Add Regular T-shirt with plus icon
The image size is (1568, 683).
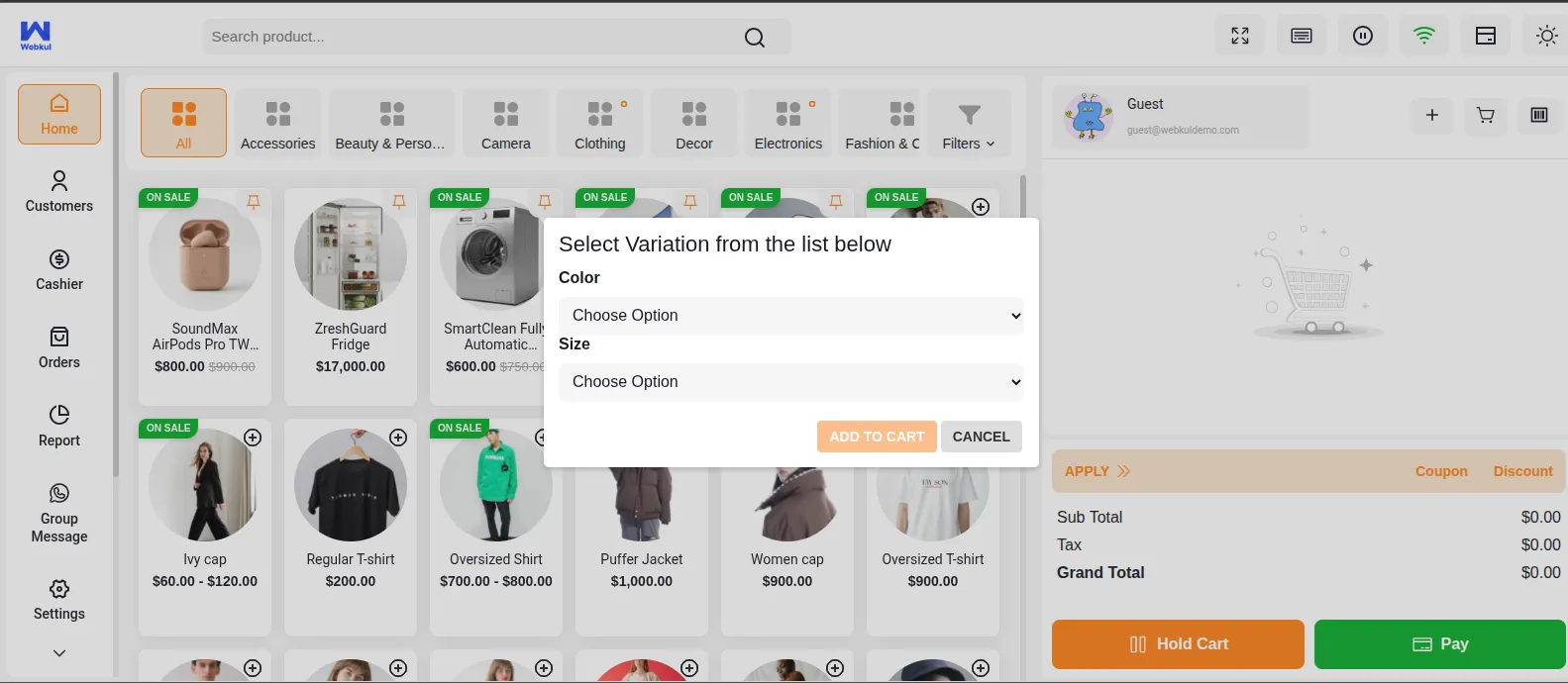tap(398, 438)
